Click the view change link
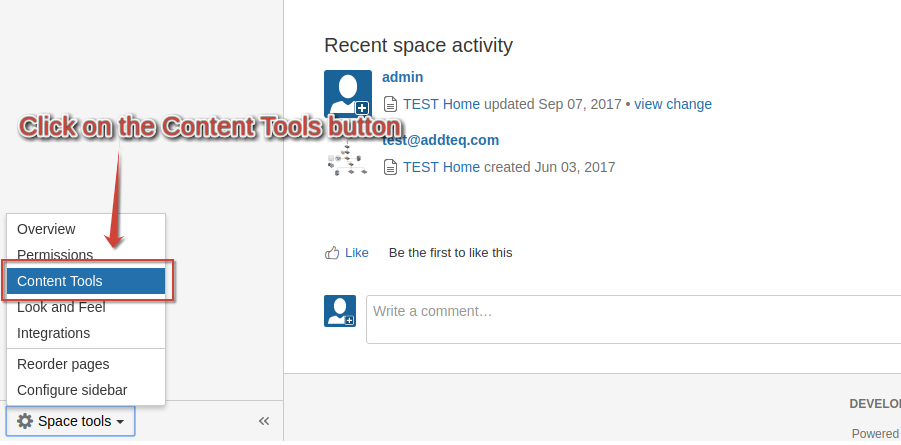Image resolution: width=901 pixels, height=445 pixels. [673, 104]
